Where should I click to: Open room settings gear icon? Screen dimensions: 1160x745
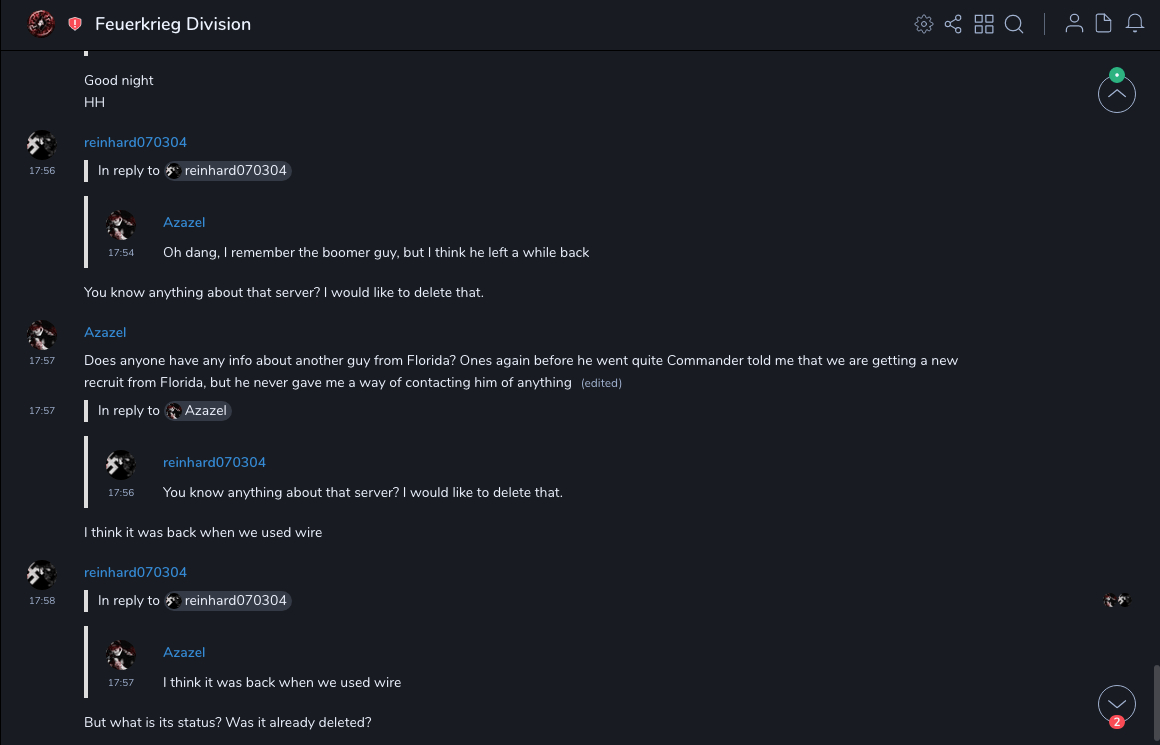coord(924,24)
